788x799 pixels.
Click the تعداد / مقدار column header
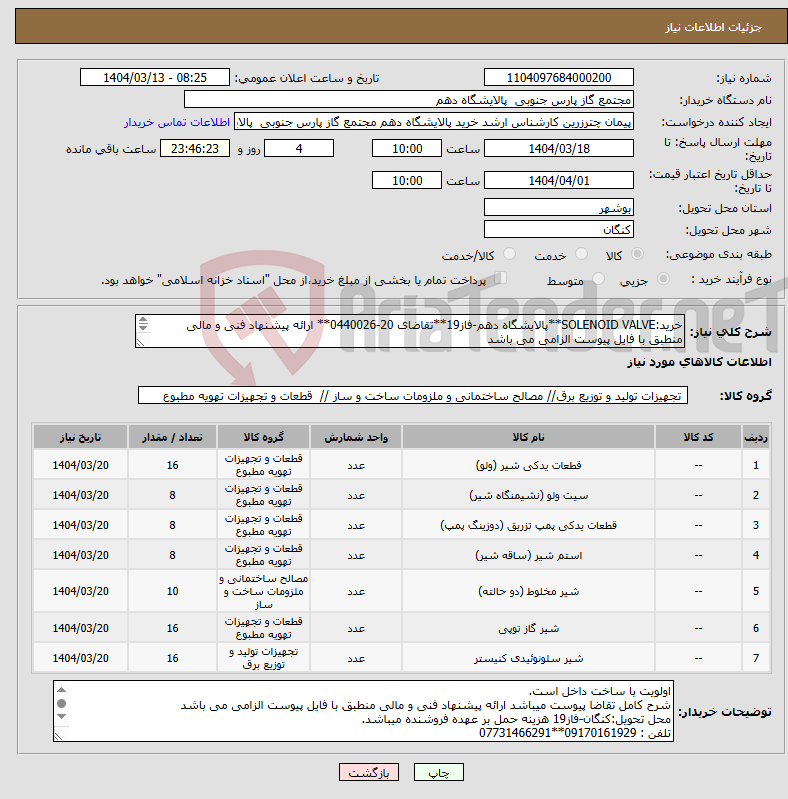point(172,437)
